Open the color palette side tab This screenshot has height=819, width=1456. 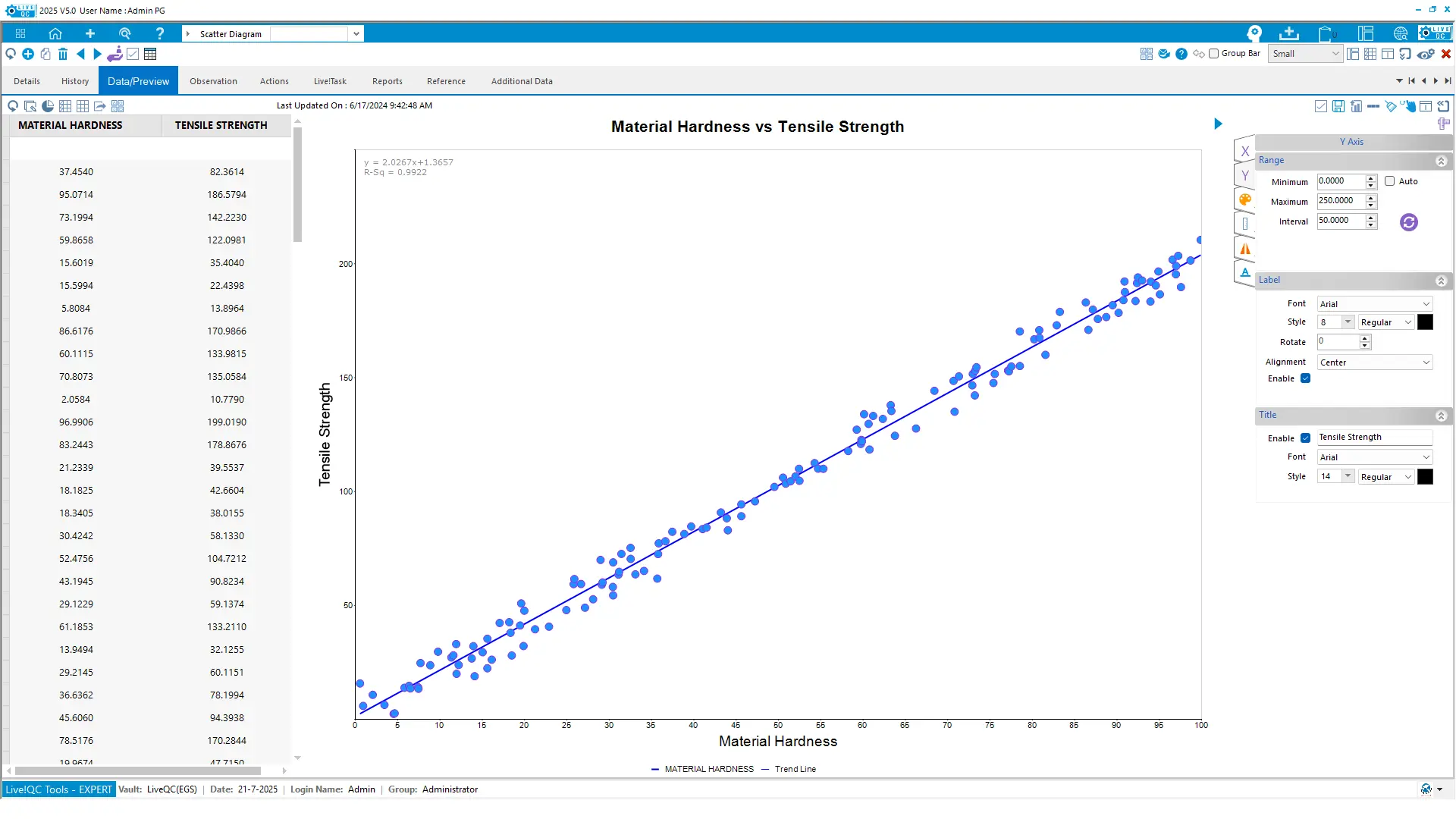[x=1244, y=200]
